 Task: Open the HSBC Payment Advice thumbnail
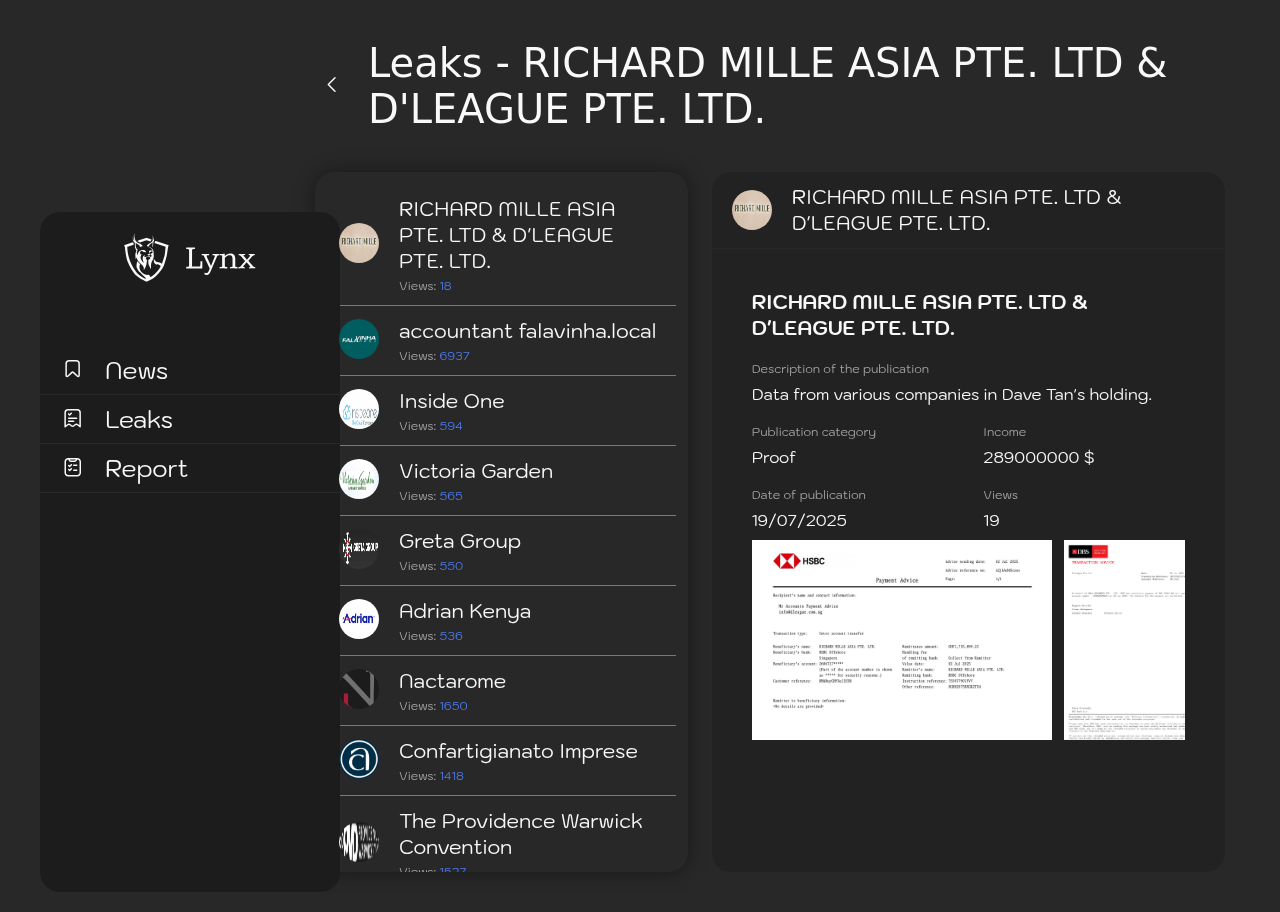(902, 640)
